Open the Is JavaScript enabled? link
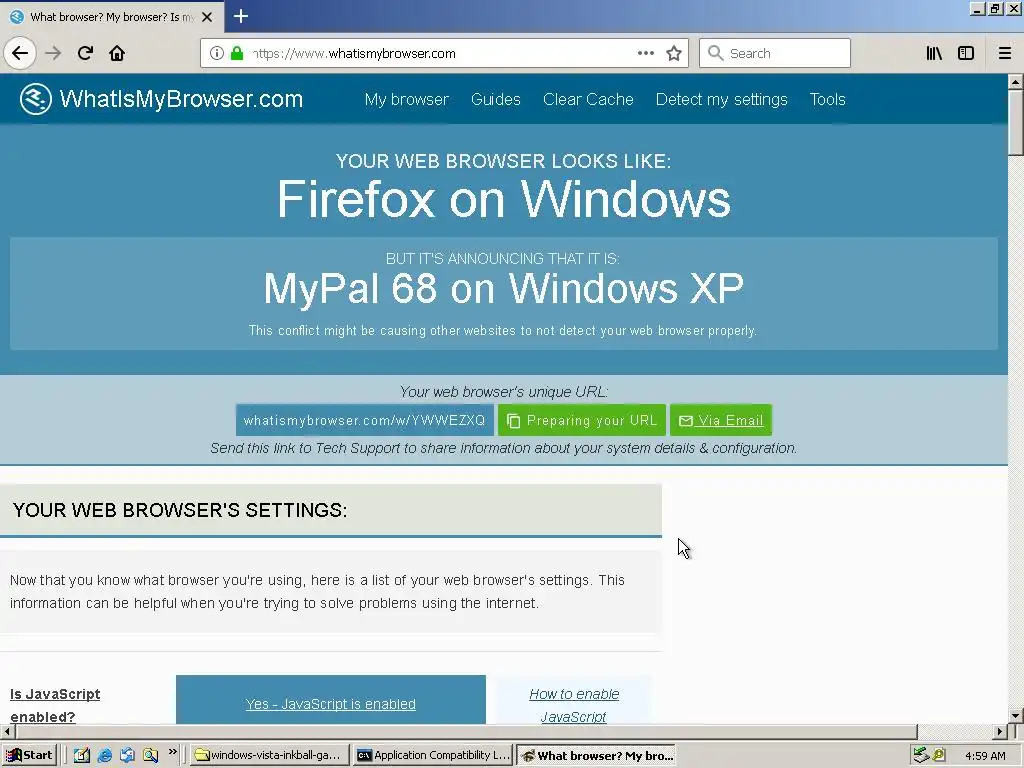This screenshot has height=768, width=1024. (x=55, y=705)
